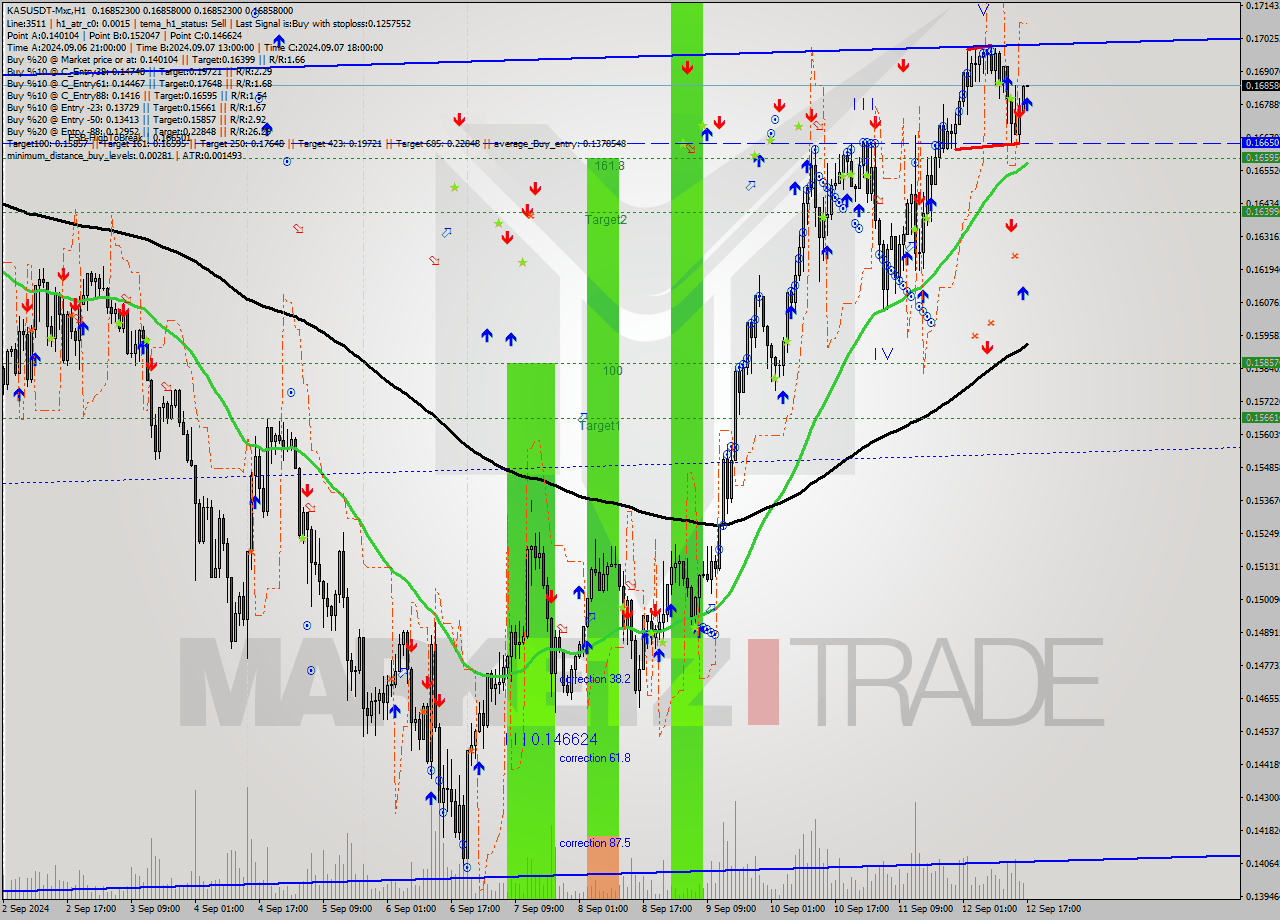Click the 0.16076 price axis label
This screenshot has width=1280, height=920.
[1263, 303]
